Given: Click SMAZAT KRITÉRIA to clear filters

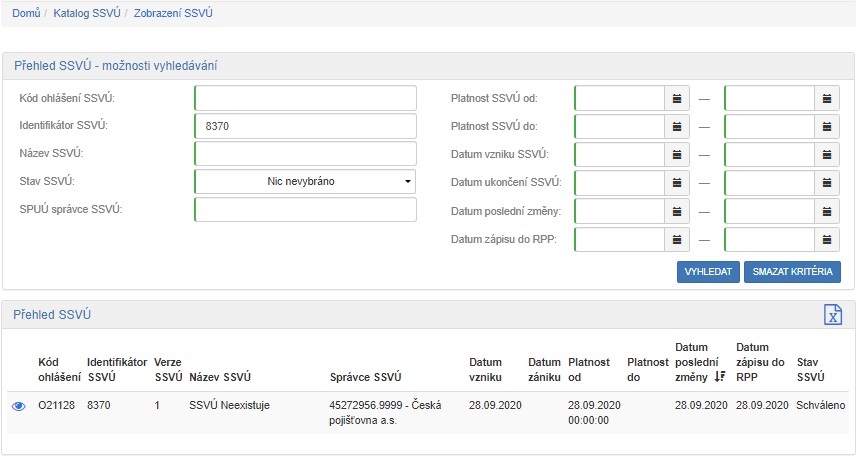Looking at the screenshot, I should [792, 272].
